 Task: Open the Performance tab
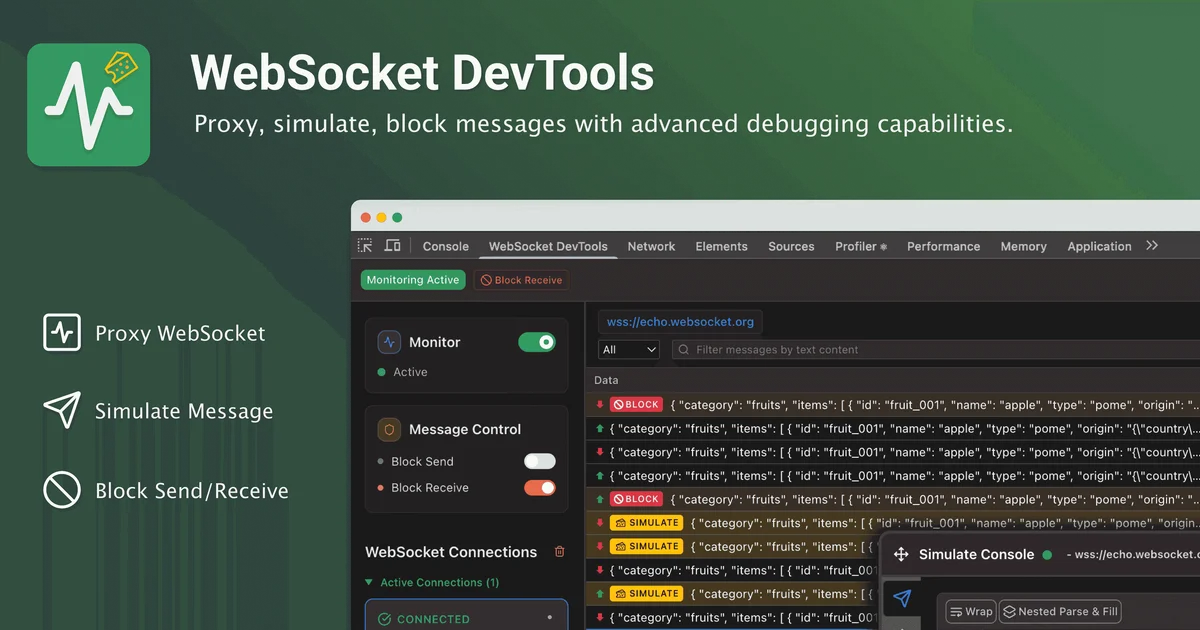click(943, 246)
